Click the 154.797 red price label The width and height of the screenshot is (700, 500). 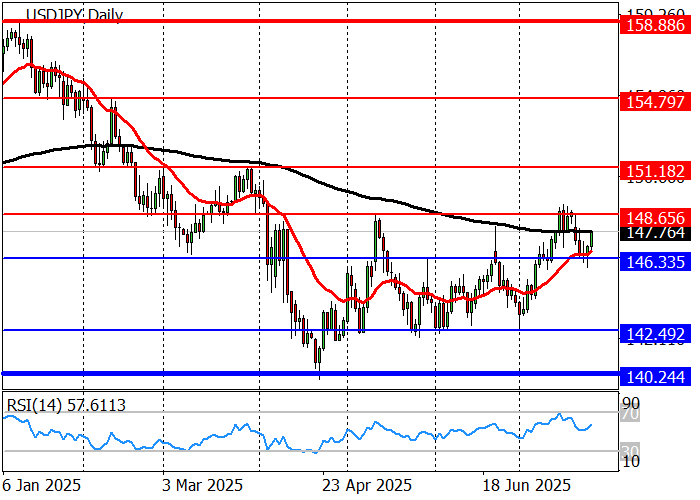653,102
